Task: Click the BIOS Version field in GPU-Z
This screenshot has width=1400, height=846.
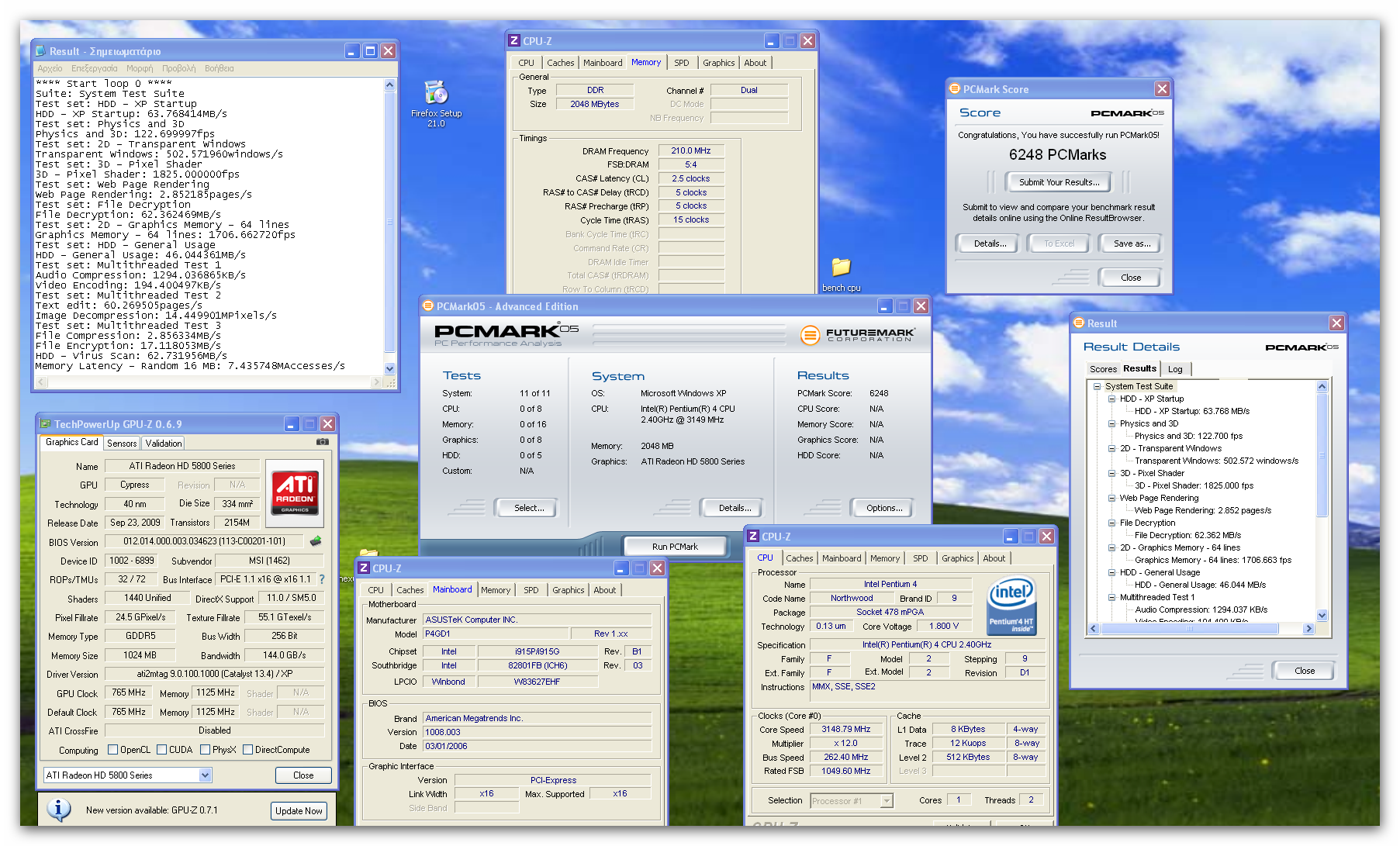Action: coord(206,541)
